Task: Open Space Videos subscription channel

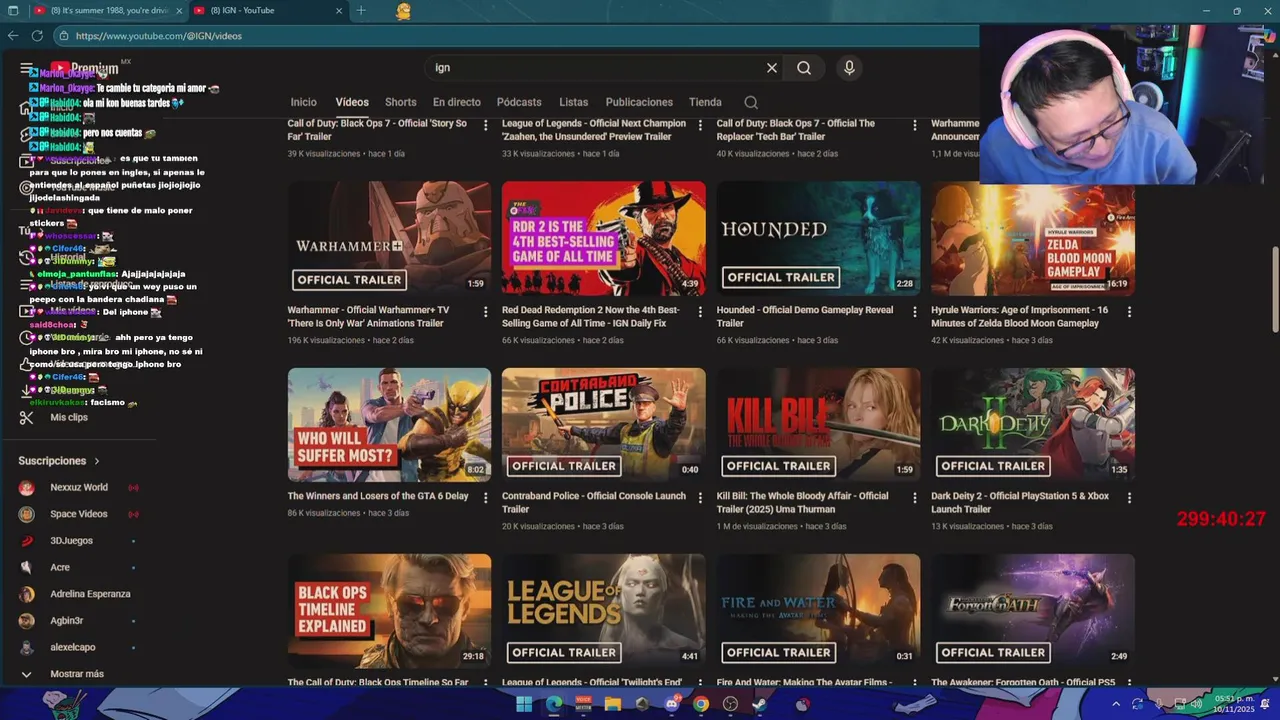Action: pos(78,514)
